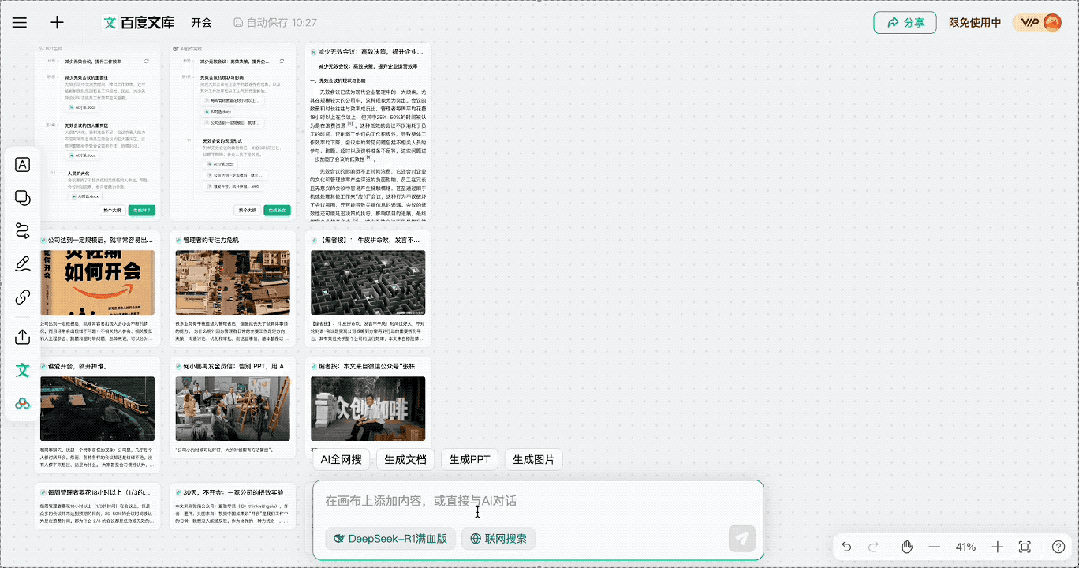Open the dark maze image thumbnail
The width and height of the screenshot is (1079, 568).
pyautogui.click(x=368, y=282)
